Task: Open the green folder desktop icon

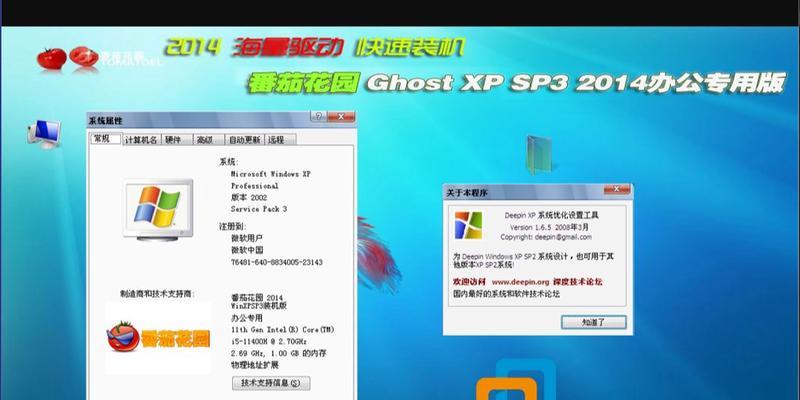Action: 539,155
